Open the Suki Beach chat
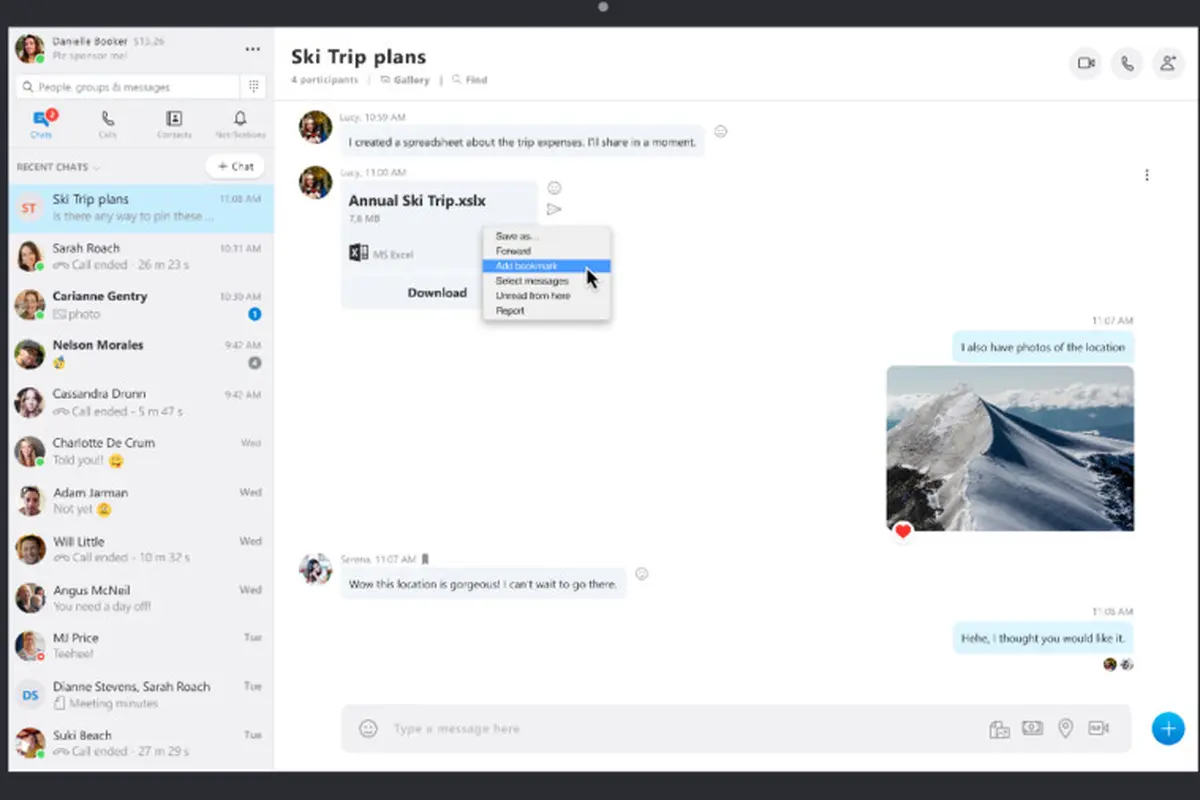 pyautogui.click(x=141, y=743)
